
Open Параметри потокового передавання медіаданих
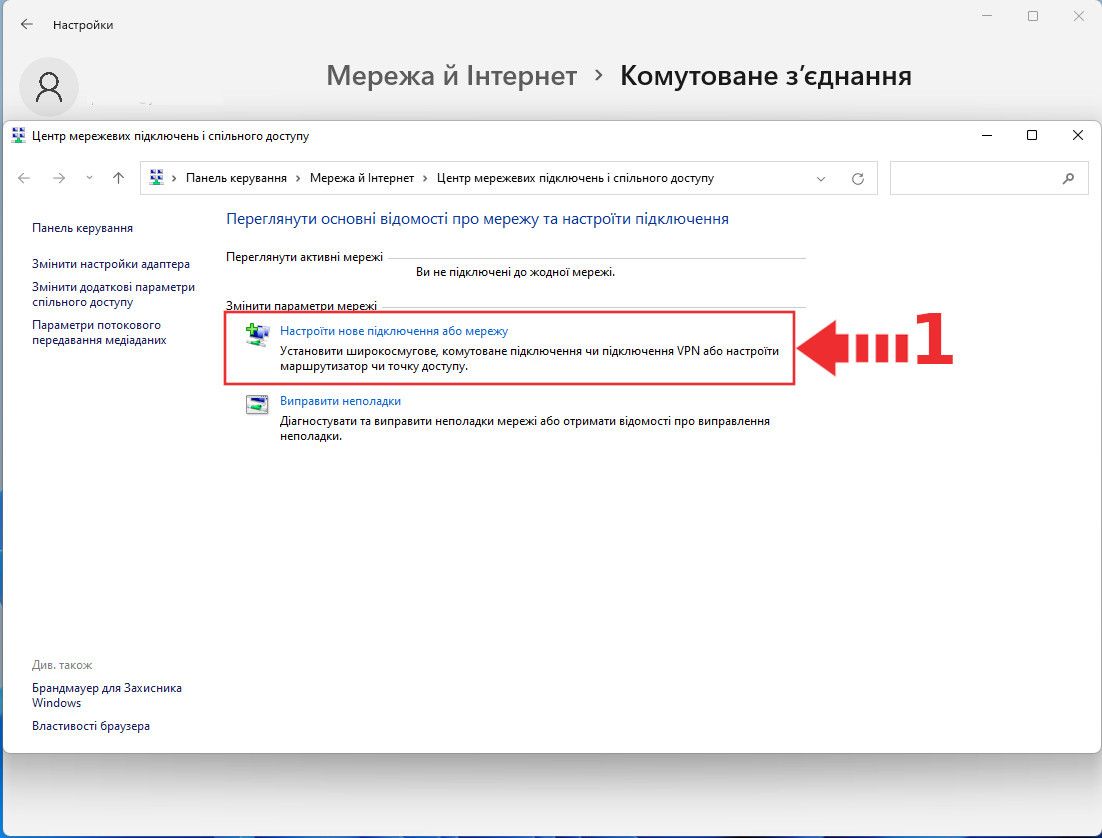99,333
